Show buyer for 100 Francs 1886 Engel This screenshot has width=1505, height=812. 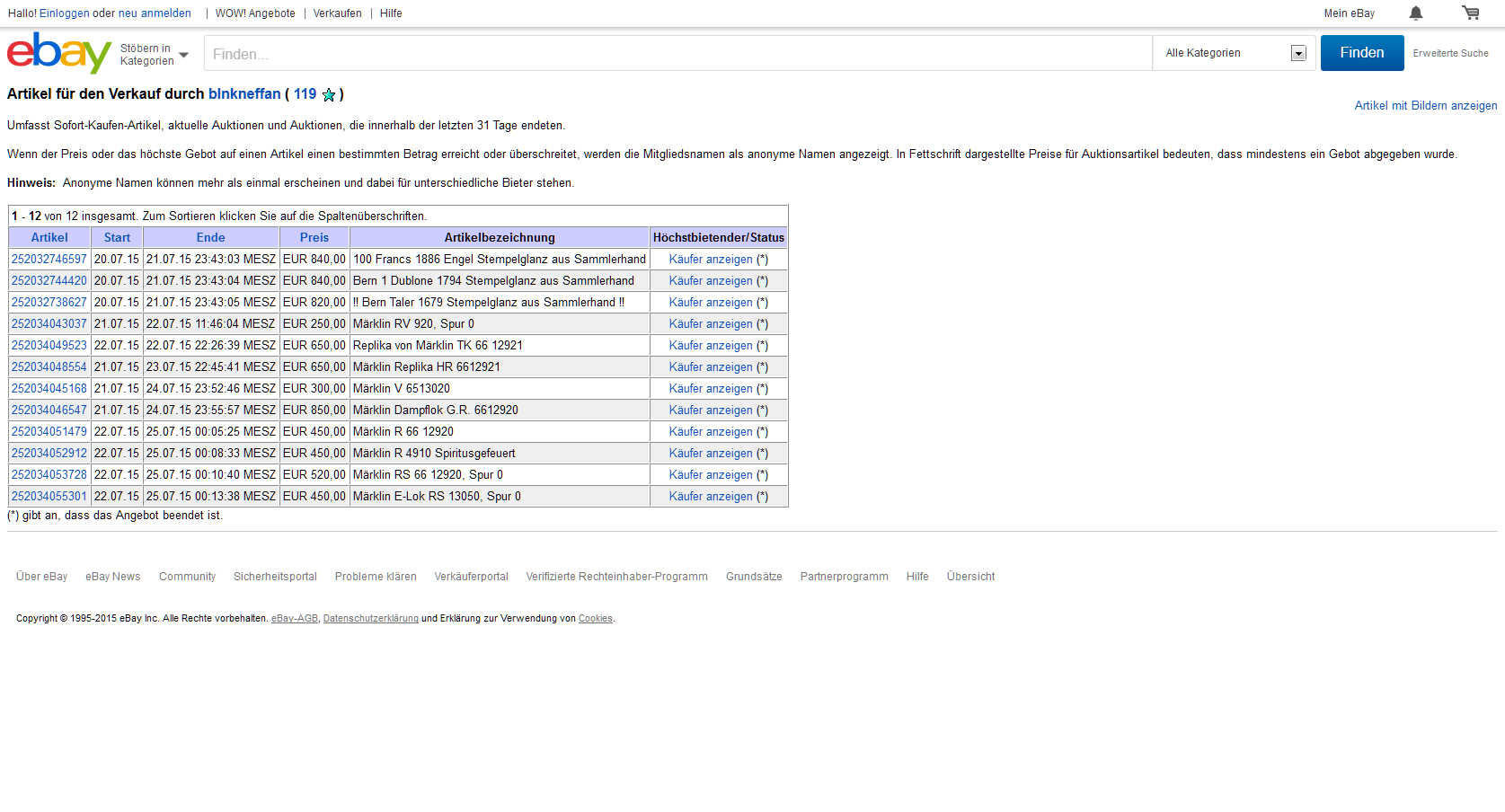711,259
